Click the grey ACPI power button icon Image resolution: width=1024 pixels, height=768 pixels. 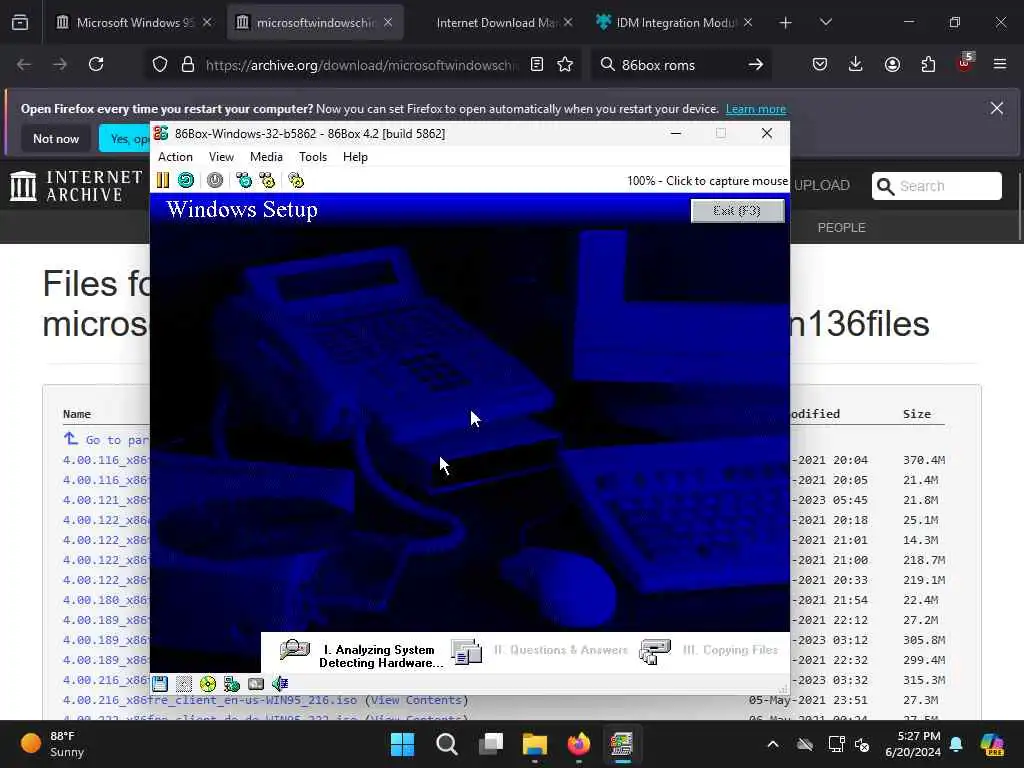click(215, 180)
